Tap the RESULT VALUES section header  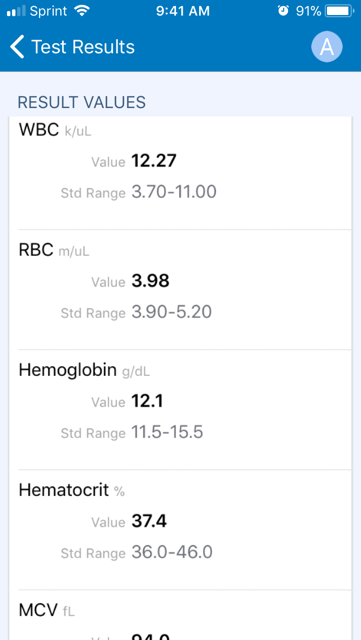pos(81,102)
